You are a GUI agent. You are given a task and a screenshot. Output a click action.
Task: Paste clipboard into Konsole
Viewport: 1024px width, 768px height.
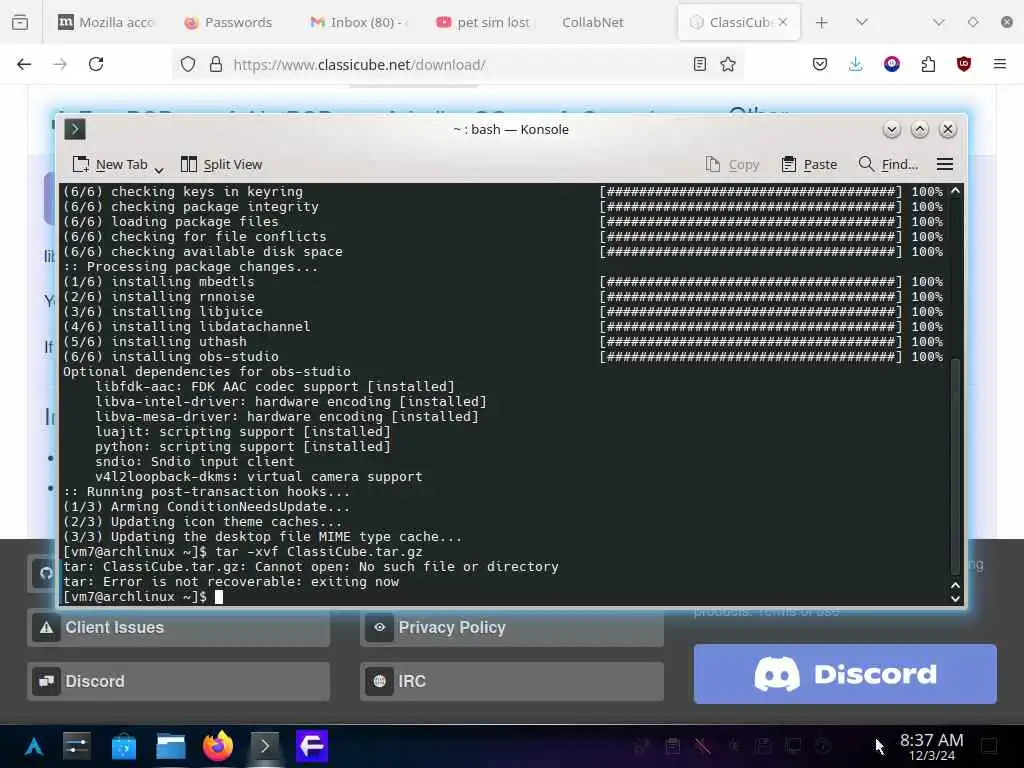pyautogui.click(x=809, y=165)
